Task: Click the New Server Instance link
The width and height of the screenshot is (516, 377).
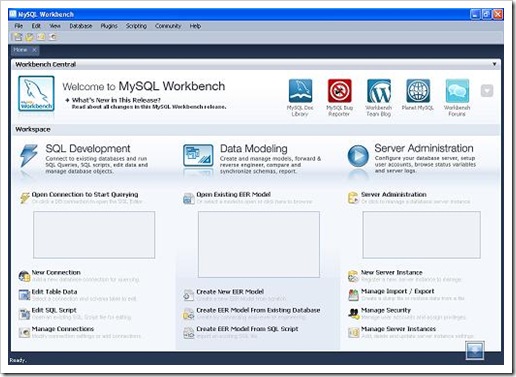Action: [x=392, y=272]
